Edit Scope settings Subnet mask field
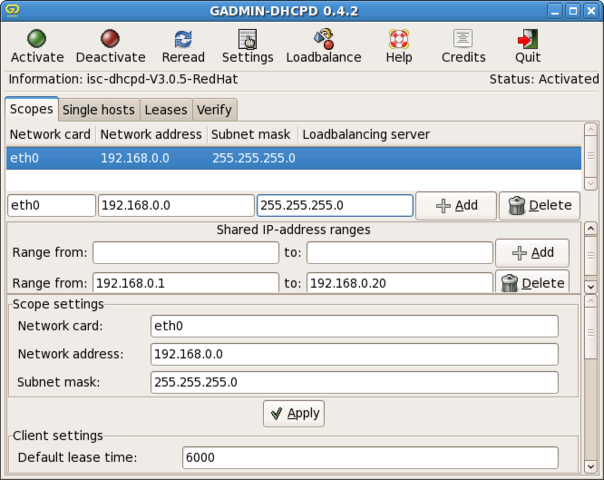The width and height of the screenshot is (604, 480). (x=354, y=382)
